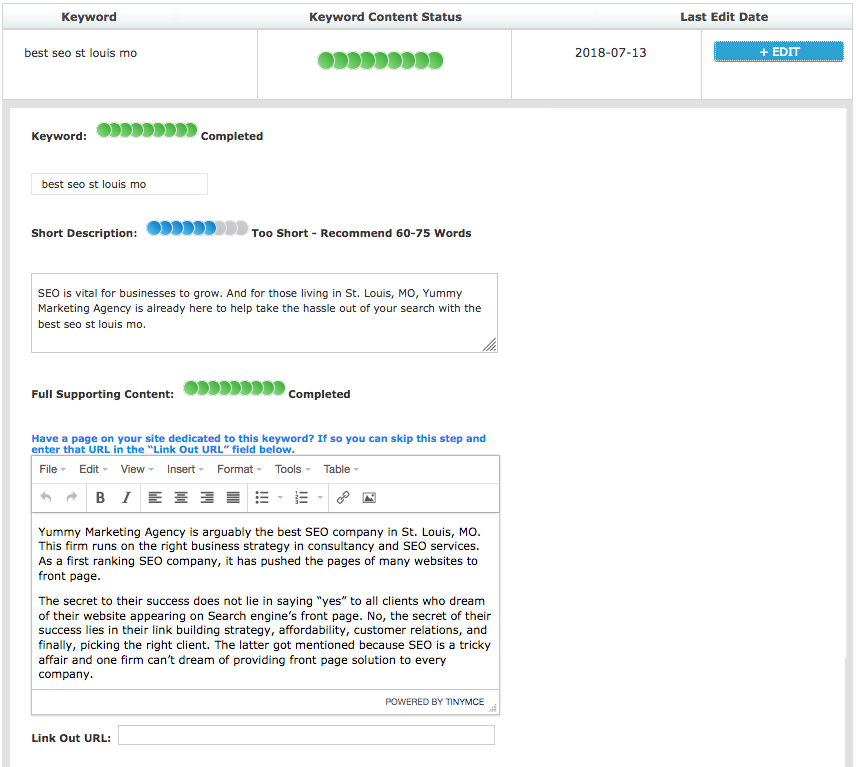The height and width of the screenshot is (767, 856).
Task: Click into the Short Description text area
Action: pyautogui.click(x=264, y=313)
